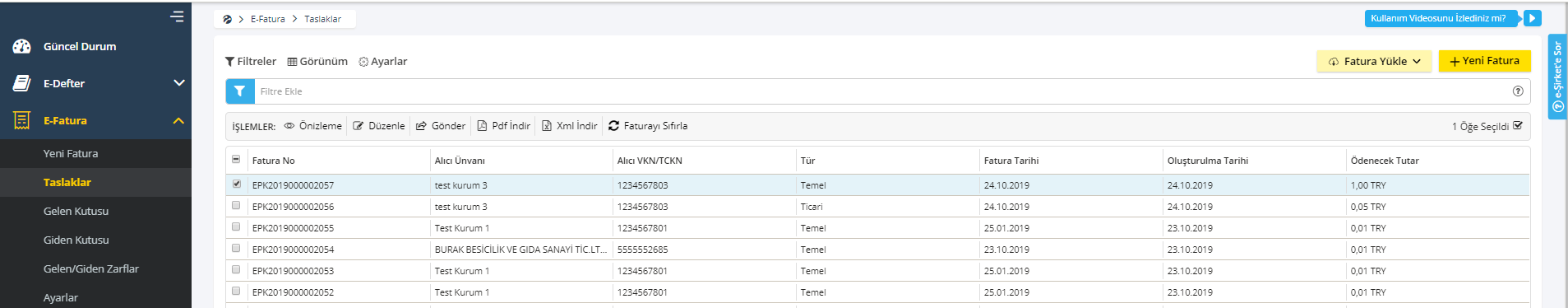Download PDF with Pdf İndir
The height and width of the screenshot is (308, 1568).
click(503, 126)
